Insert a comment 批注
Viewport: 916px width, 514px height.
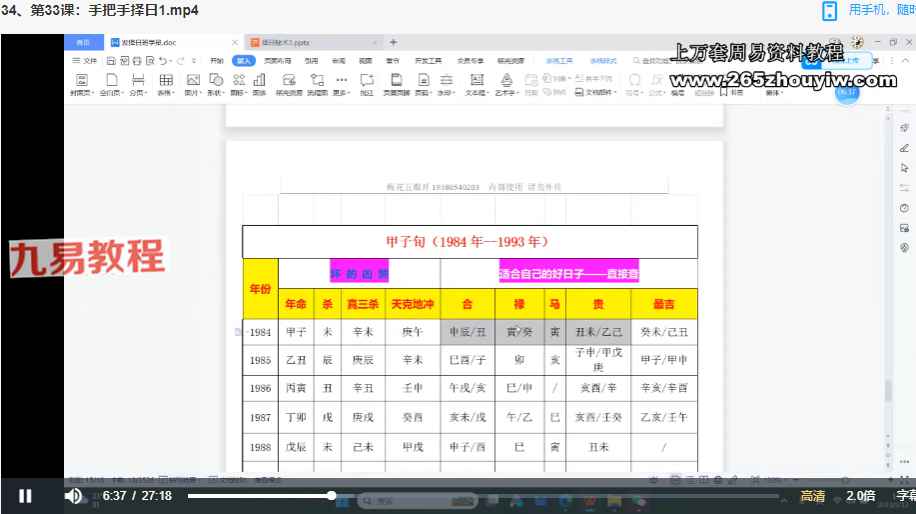tap(367, 84)
